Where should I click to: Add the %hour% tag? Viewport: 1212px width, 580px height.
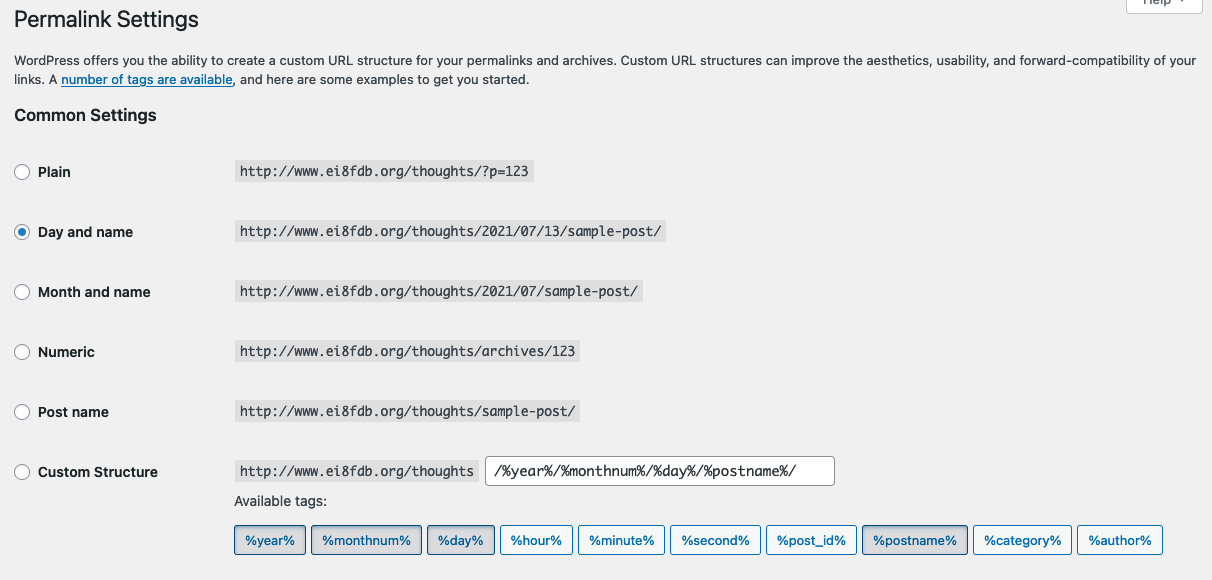(536, 540)
